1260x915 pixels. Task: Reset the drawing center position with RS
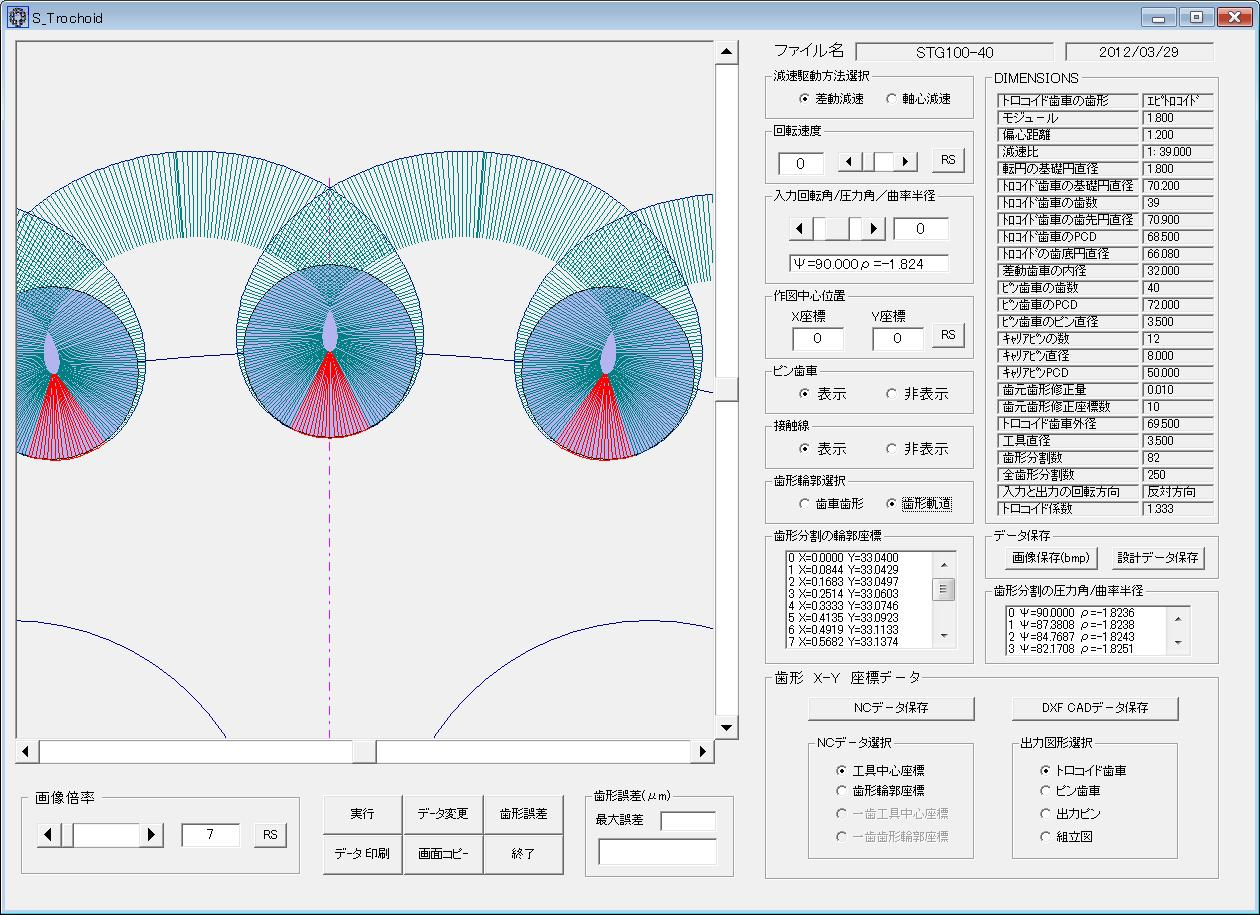[x=948, y=335]
